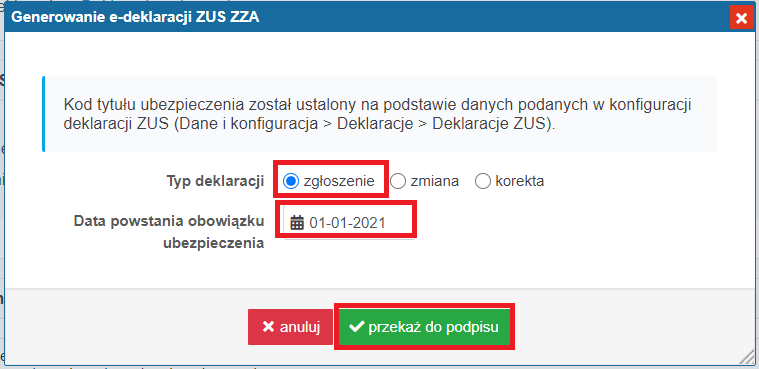Screen dimensions: 759x369
Task: Click the checkmark icon on przekaż do podpisu
Action: 357,327
